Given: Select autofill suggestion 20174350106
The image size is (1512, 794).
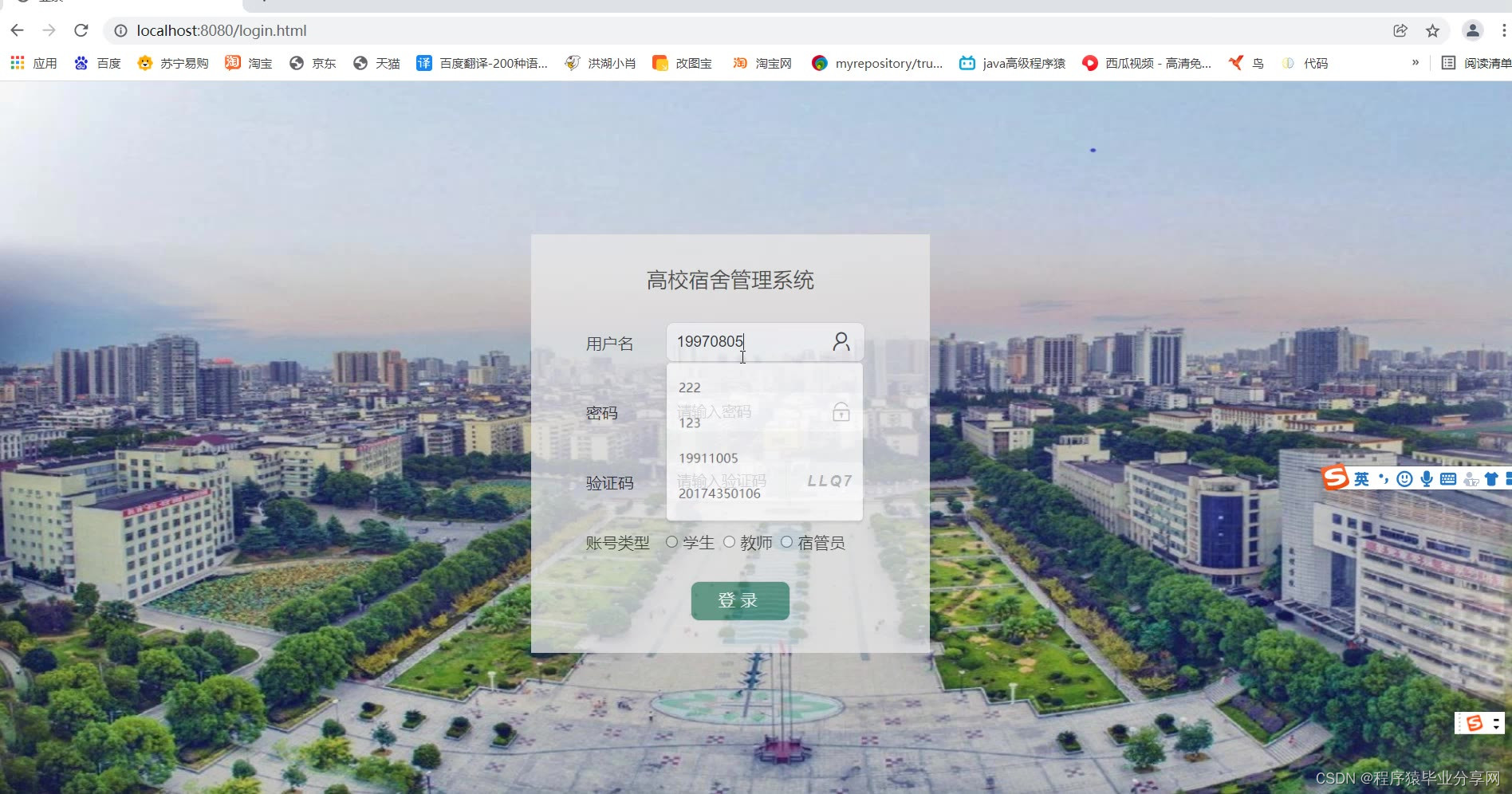Looking at the screenshot, I should (764, 493).
